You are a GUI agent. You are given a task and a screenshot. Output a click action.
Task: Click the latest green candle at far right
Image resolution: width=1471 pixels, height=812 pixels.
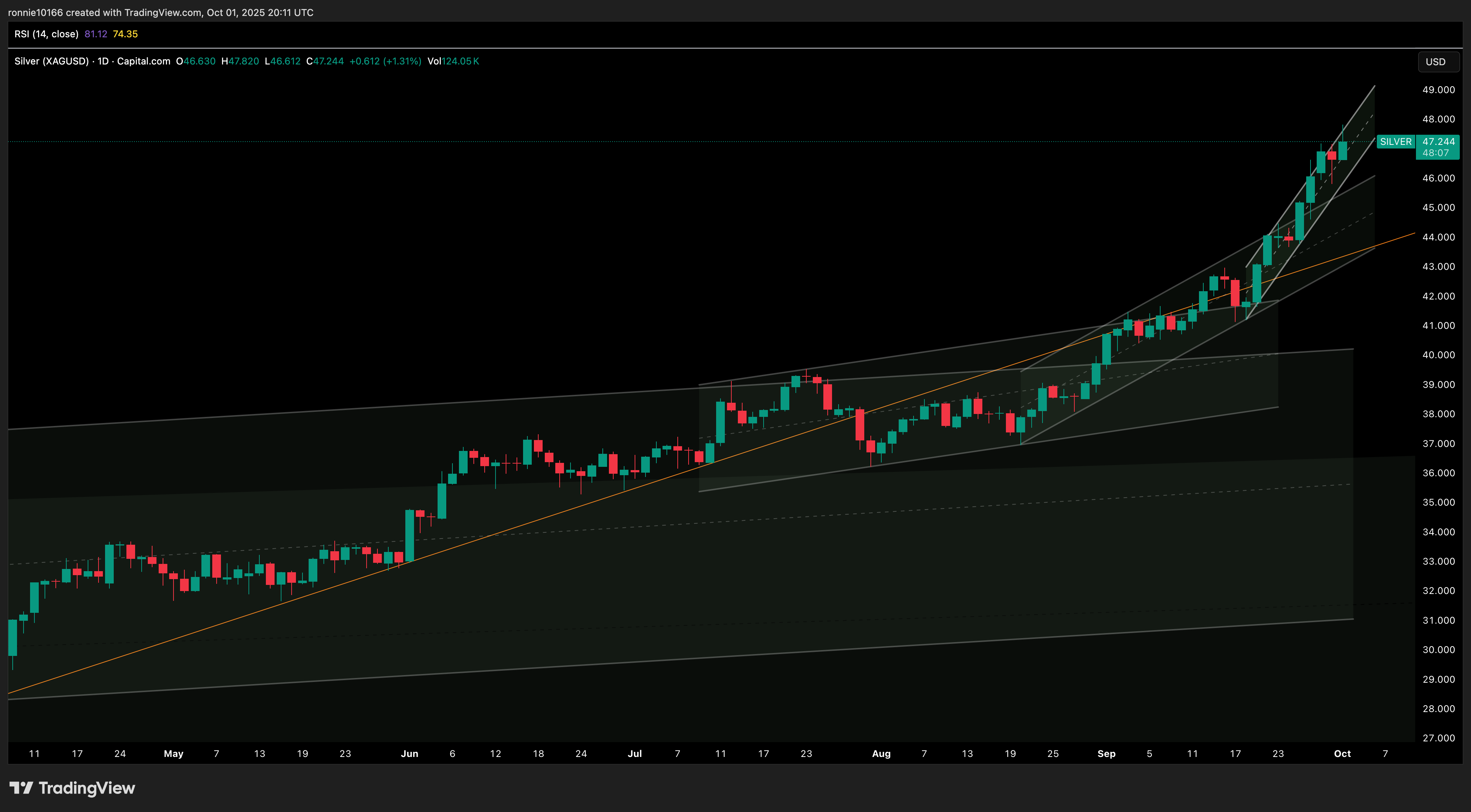pyautogui.click(x=1342, y=151)
